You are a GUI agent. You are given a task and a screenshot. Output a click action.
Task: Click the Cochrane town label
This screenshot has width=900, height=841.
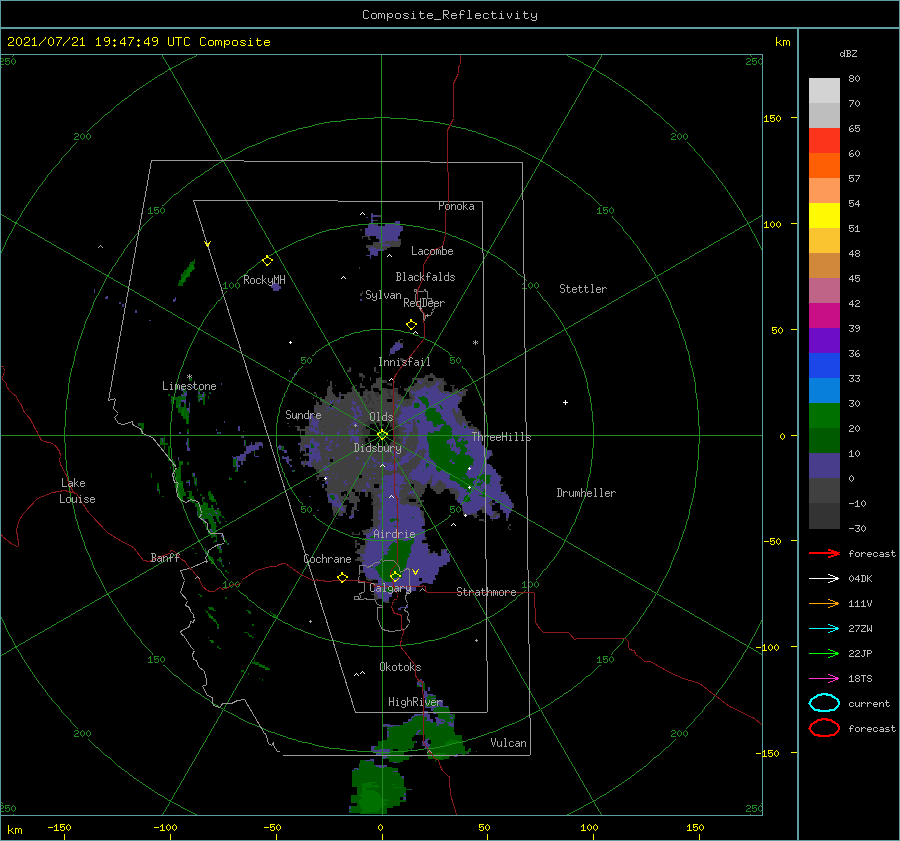point(327,559)
